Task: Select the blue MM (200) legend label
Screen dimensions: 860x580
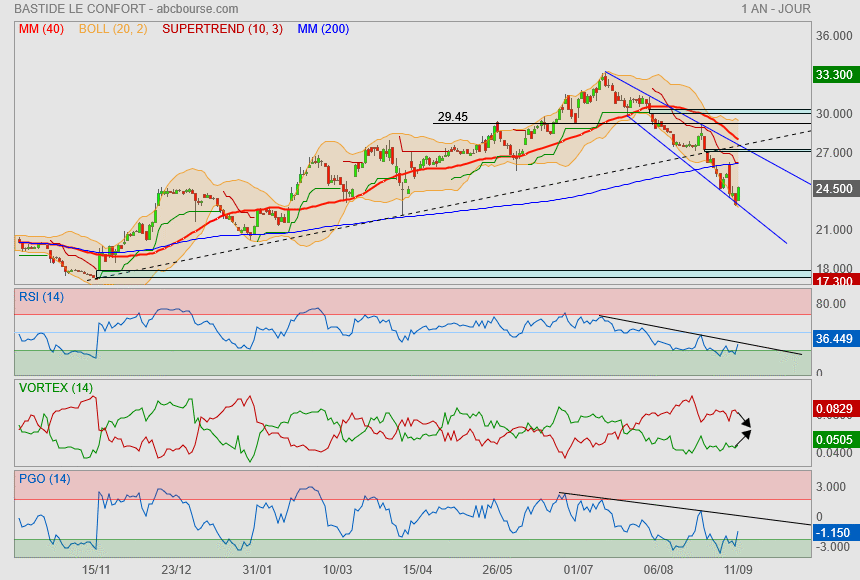Action: pos(323,29)
